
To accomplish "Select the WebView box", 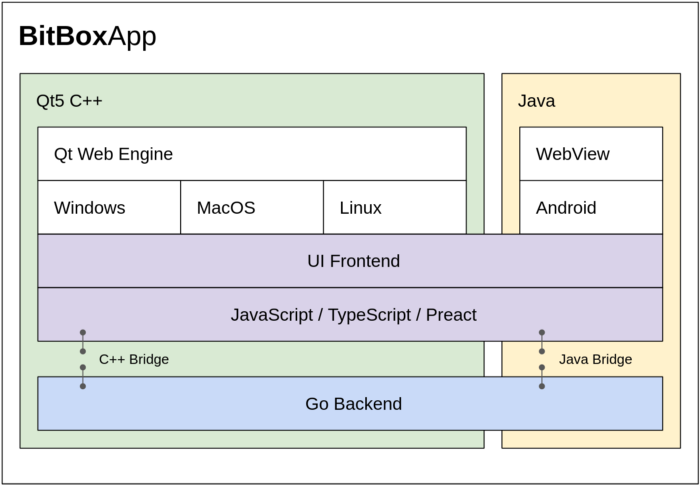I will 591,154.
